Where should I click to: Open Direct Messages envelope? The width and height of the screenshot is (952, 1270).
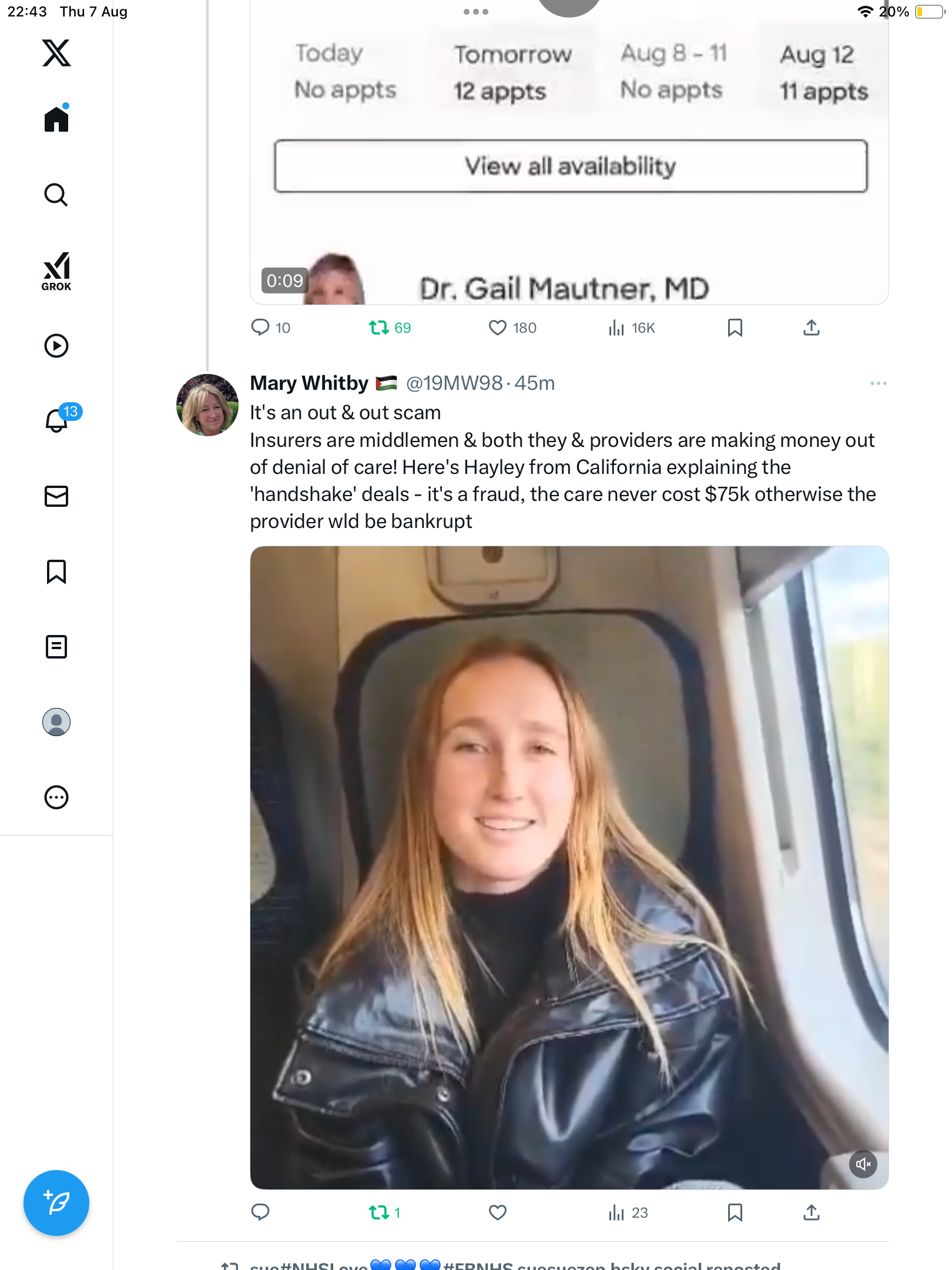point(56,496)
